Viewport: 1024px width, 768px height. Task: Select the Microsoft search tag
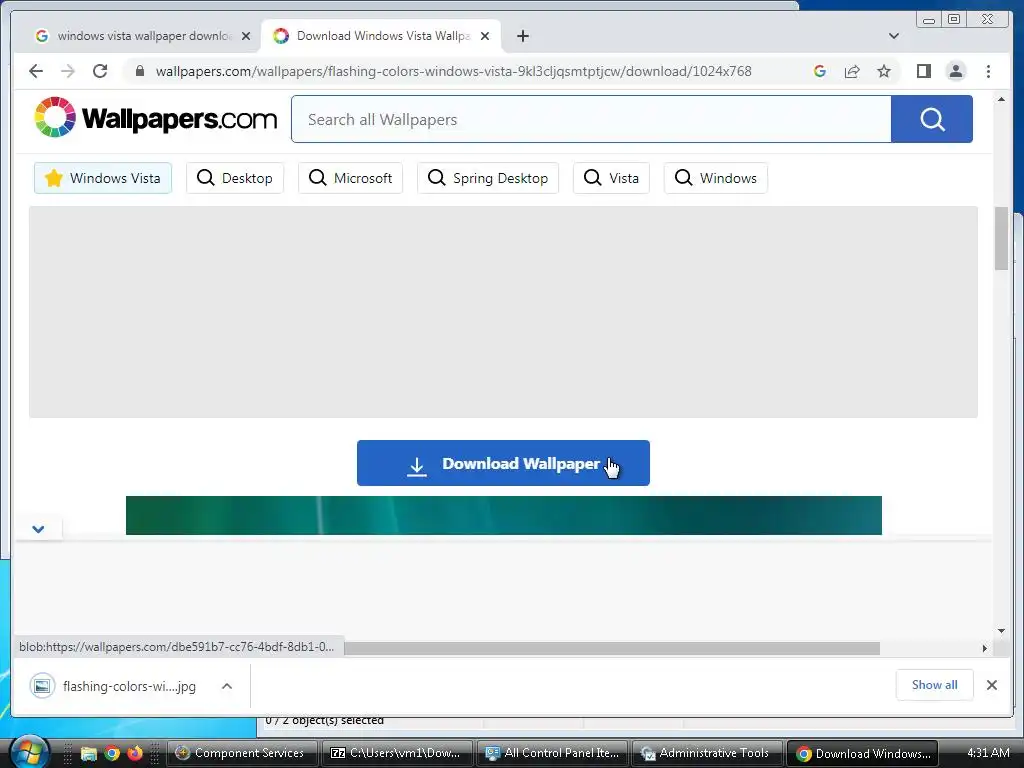click(x=350, y=178)
